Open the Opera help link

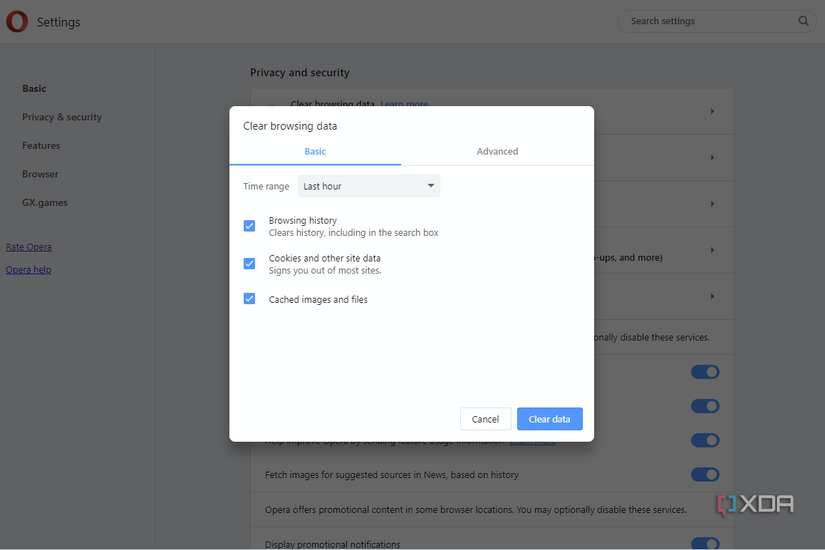(28, 269)
